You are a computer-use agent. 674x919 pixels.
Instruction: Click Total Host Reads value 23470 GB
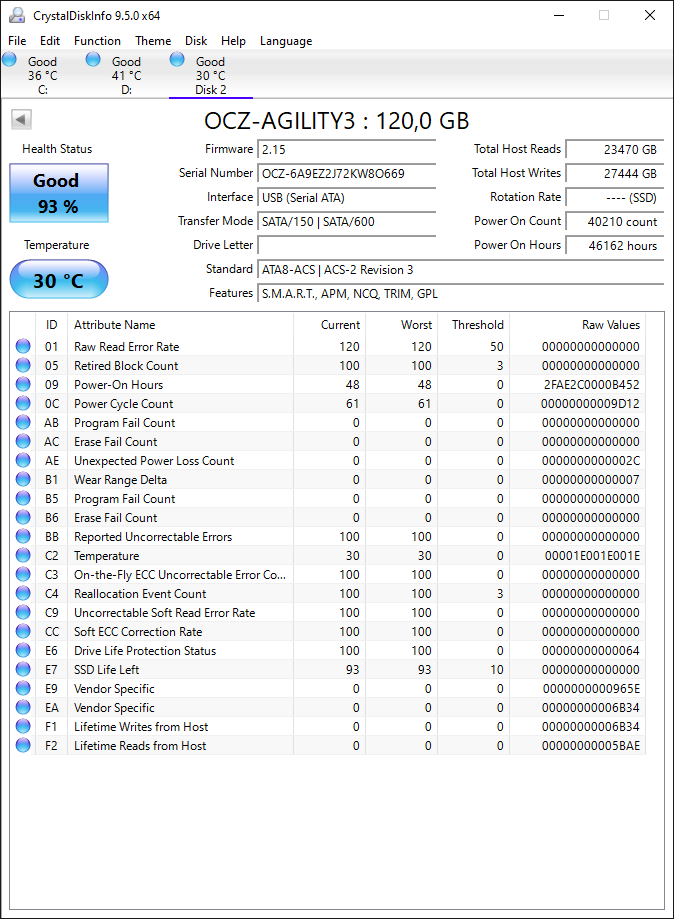615,149
